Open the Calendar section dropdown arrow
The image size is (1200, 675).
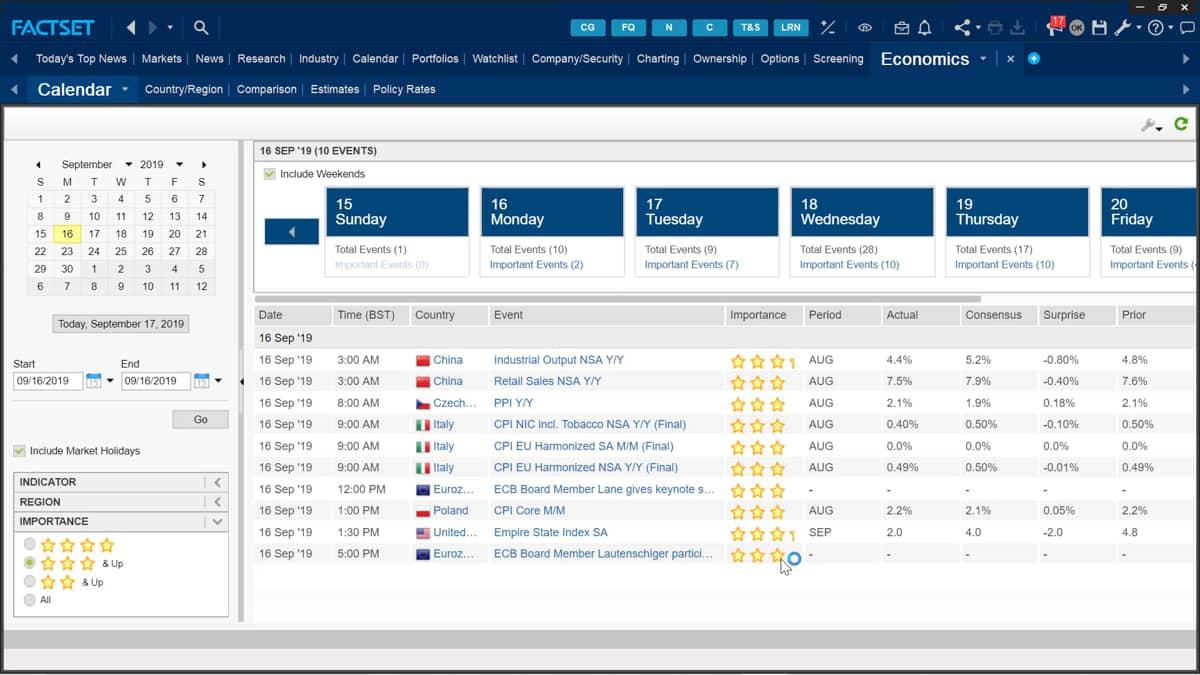tap(125, 89)
